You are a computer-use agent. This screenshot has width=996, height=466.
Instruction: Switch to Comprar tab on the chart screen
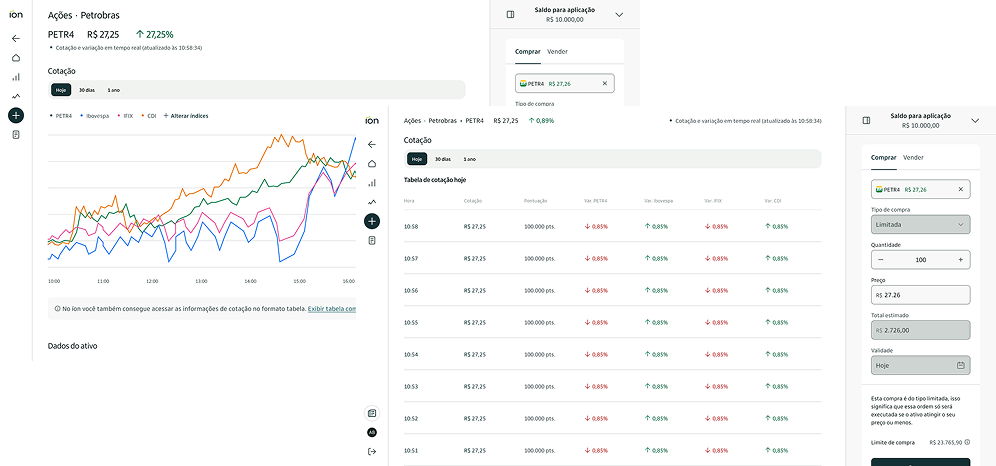point(528,51)
